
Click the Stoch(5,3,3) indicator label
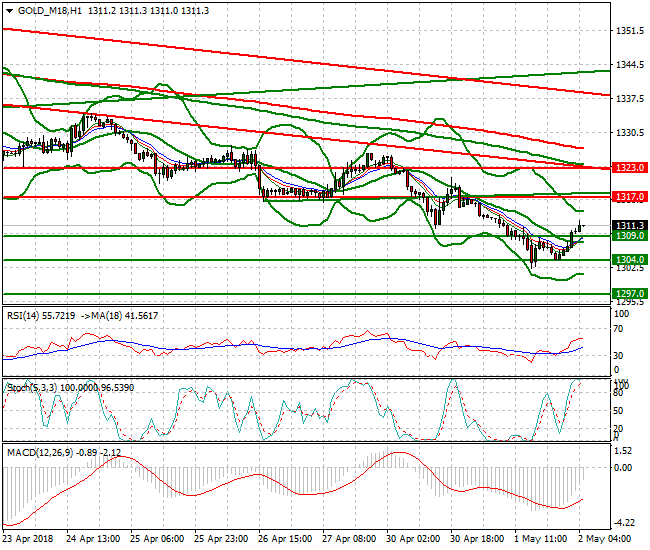(70, 388)
